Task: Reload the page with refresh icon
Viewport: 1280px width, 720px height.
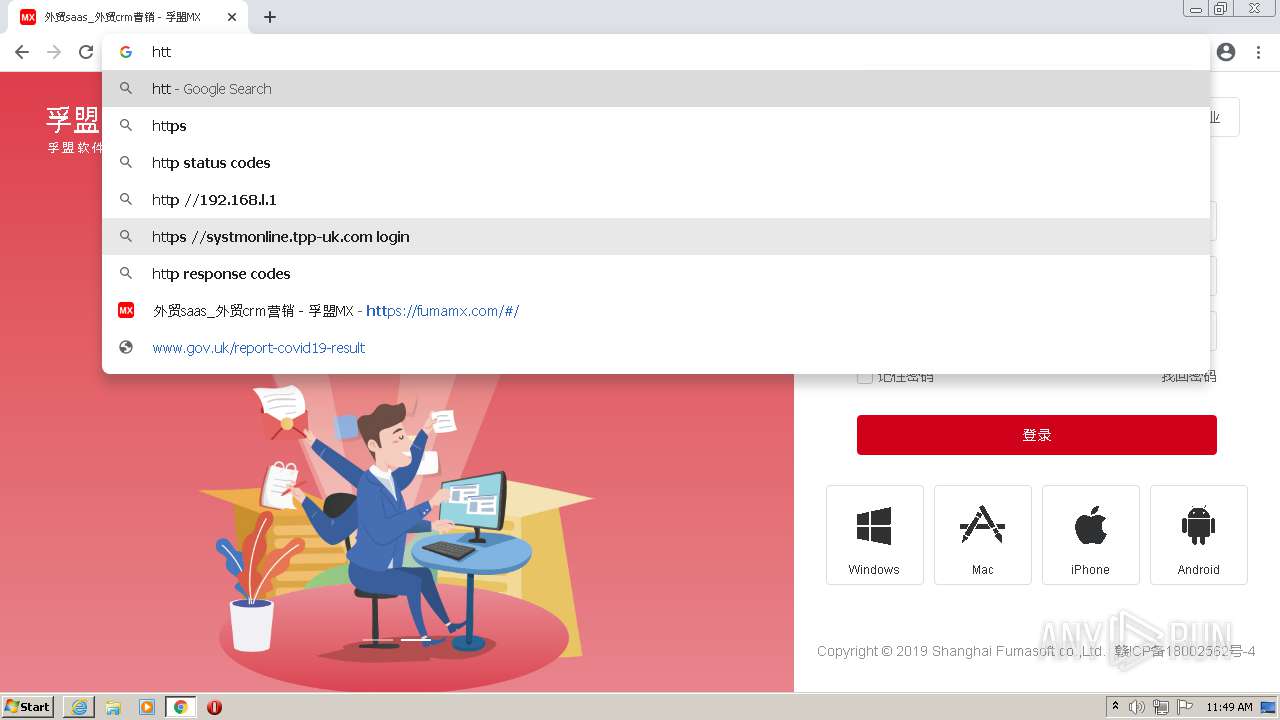Action: tap(86, 52)
